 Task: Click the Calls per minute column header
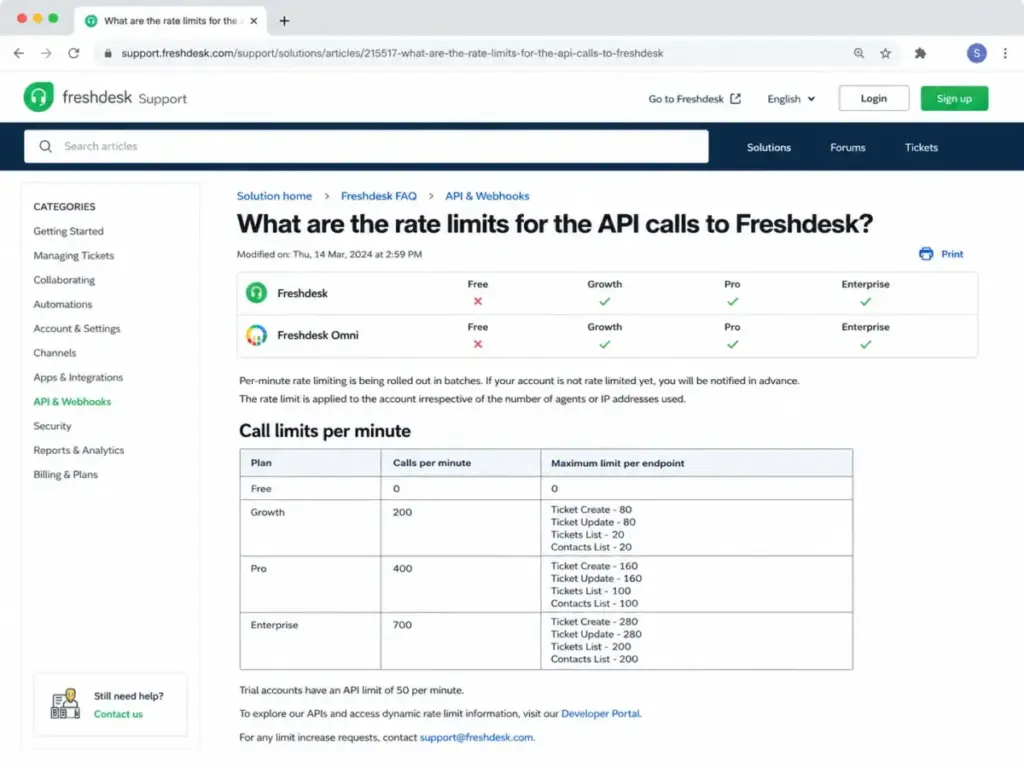coord(432,462)
